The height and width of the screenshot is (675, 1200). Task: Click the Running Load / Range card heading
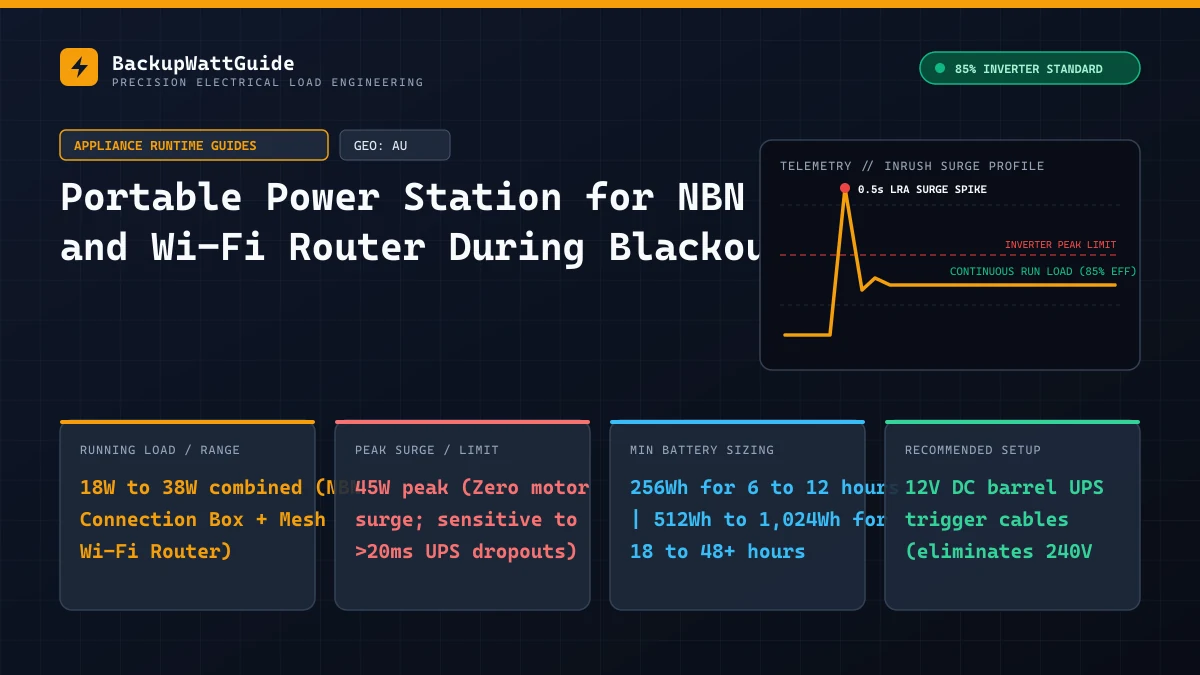[x=160, y=450]
